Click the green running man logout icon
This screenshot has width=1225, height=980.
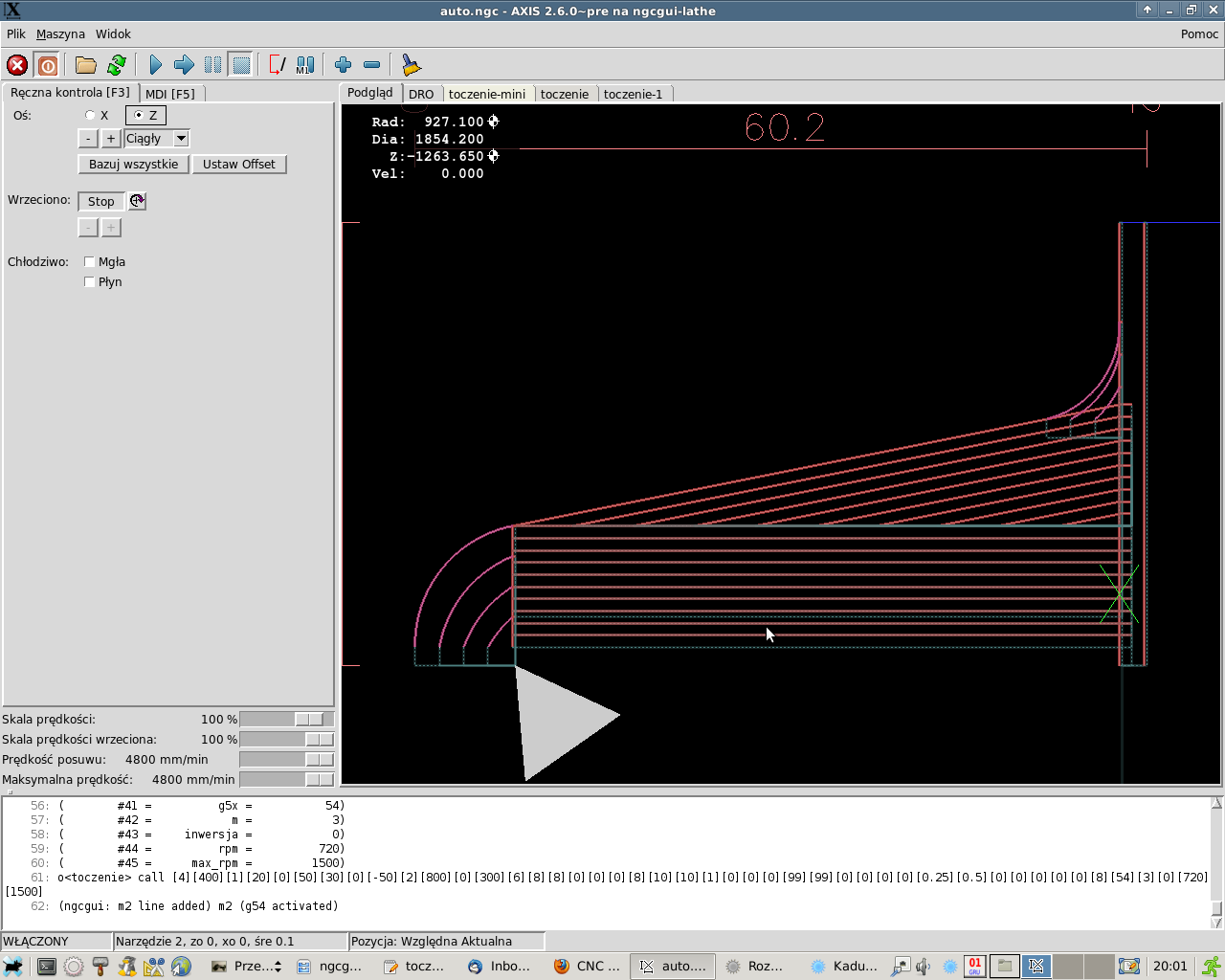(x=1212, y=967)
